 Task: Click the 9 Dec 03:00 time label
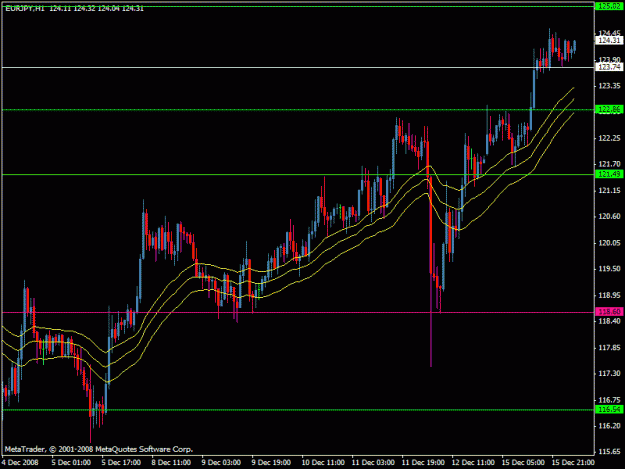click(221, 462)
